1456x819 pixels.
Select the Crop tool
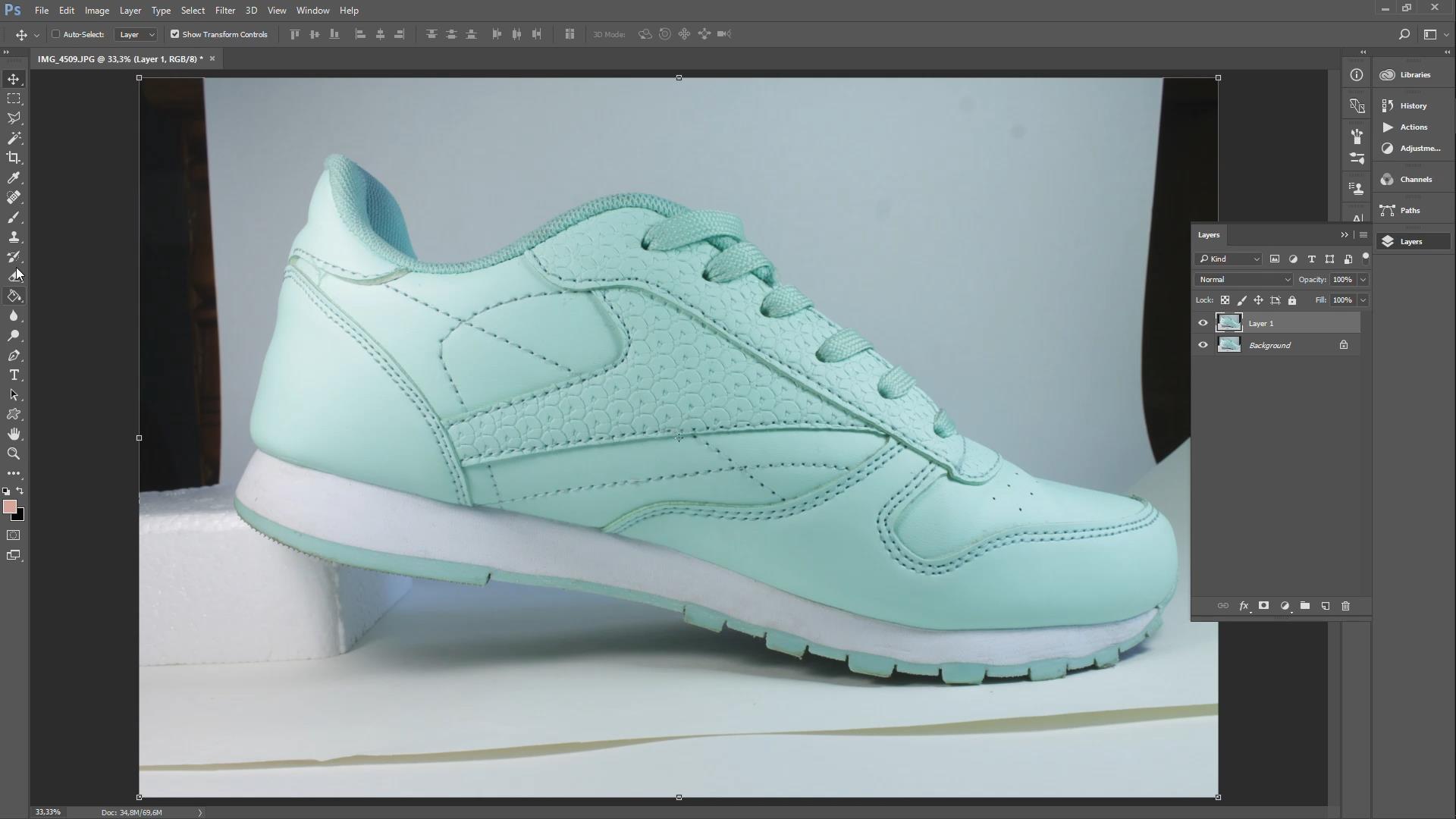coord(14,158)
